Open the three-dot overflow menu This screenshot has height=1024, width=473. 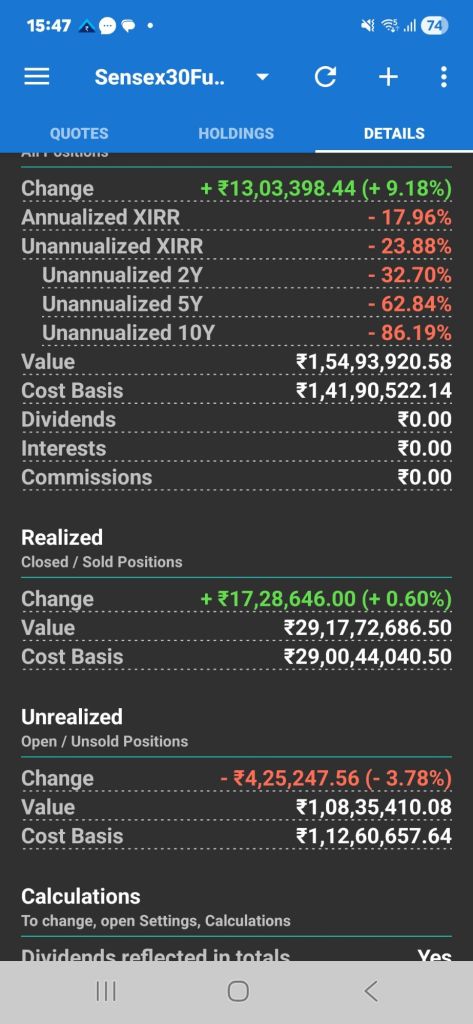point(444,77)
